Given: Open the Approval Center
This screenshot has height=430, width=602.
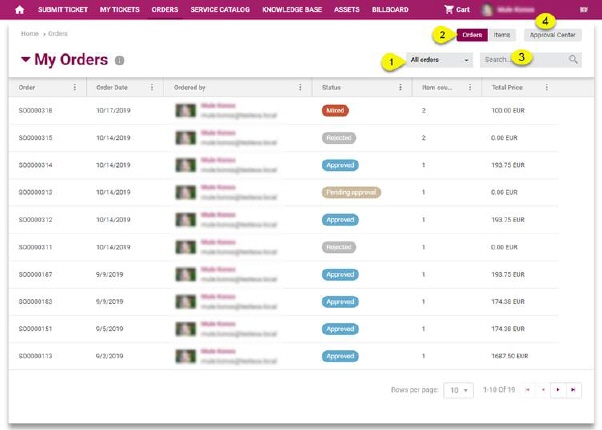Looking at the screenshot, I should click(552, 35).
